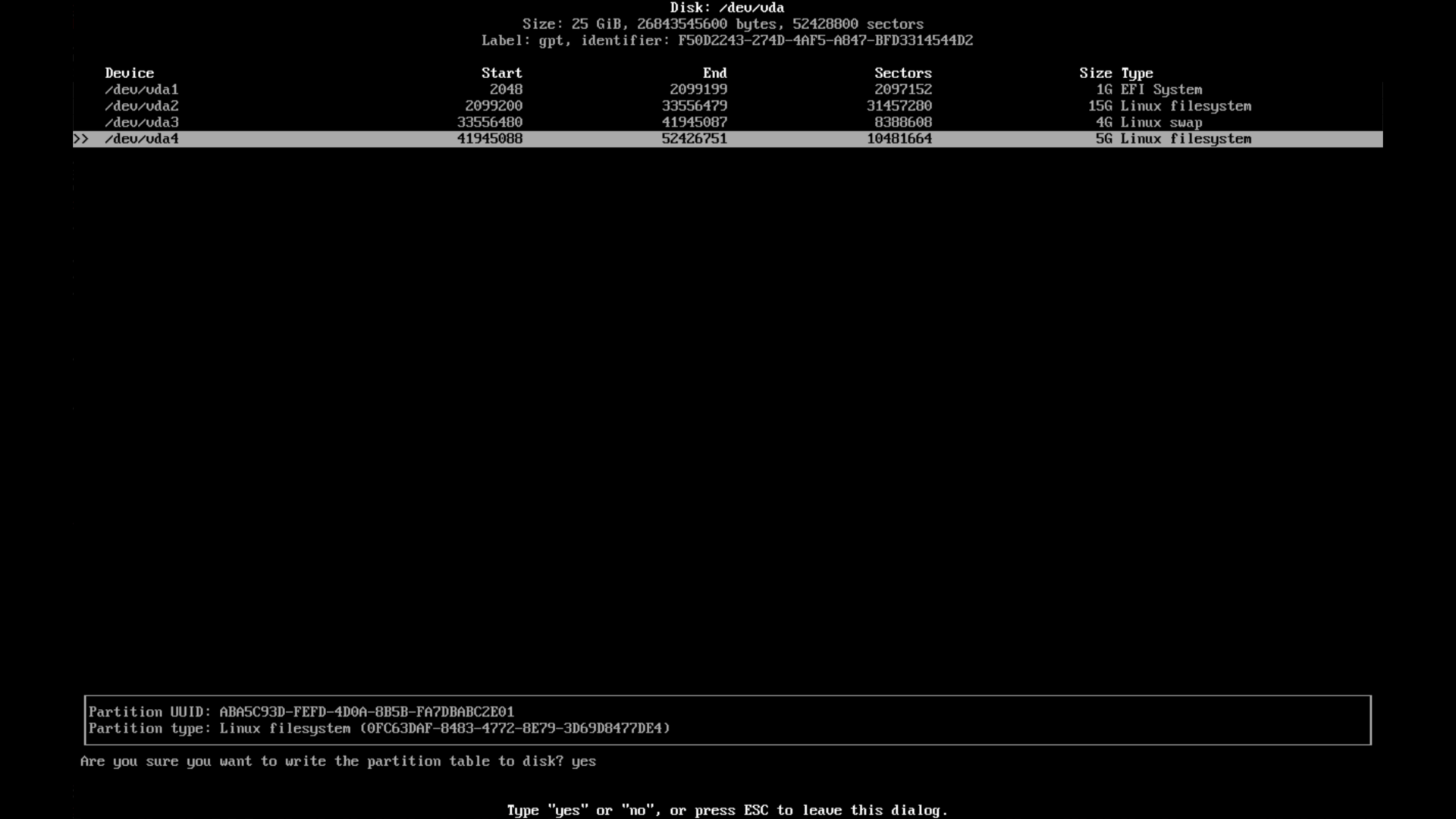Click the Start column header
The height and width of the screenshot is (819, 1456).
[502, 73]
